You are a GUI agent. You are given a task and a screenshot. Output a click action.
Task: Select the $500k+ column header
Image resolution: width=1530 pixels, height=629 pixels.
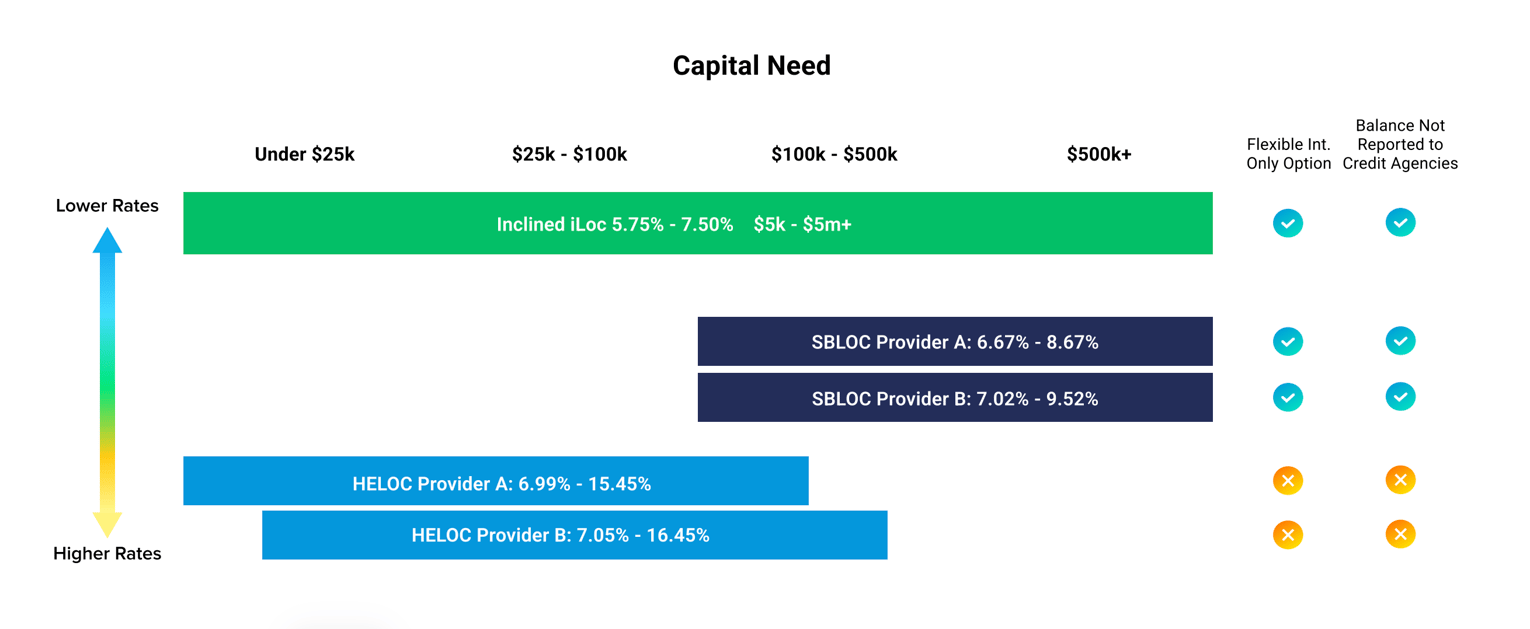1098,154
